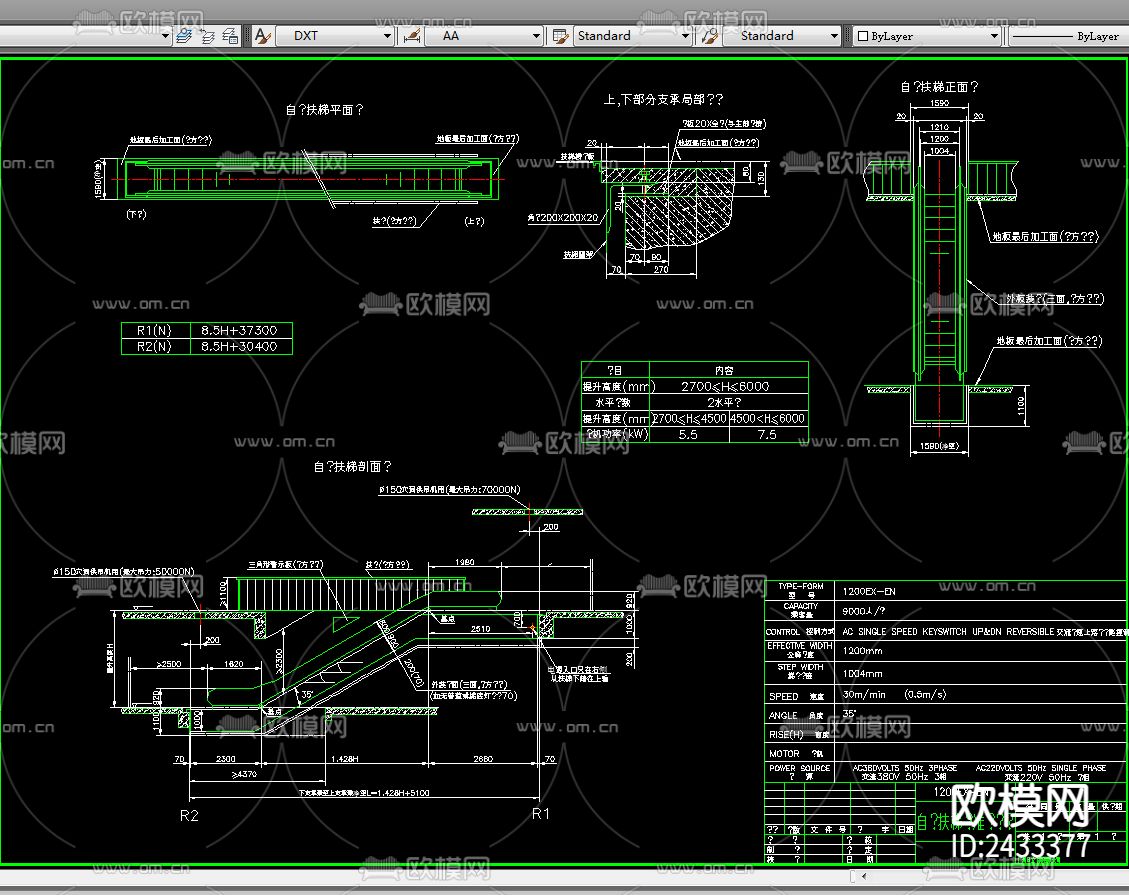The width and height of the screenshot is (1129, 895).
Task: Click the 2510 dimension in section view
Action: click(480, 629)
